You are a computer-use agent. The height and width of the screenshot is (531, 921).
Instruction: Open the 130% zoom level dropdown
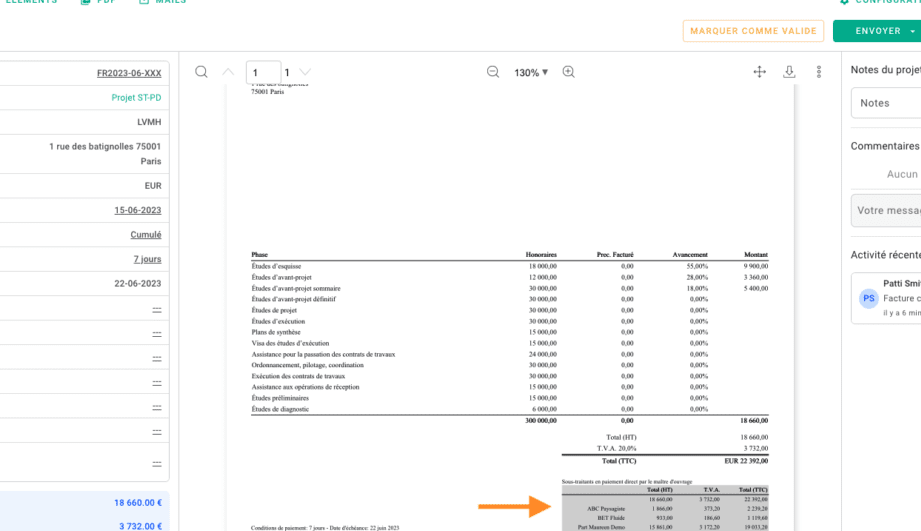click(531, 73)
